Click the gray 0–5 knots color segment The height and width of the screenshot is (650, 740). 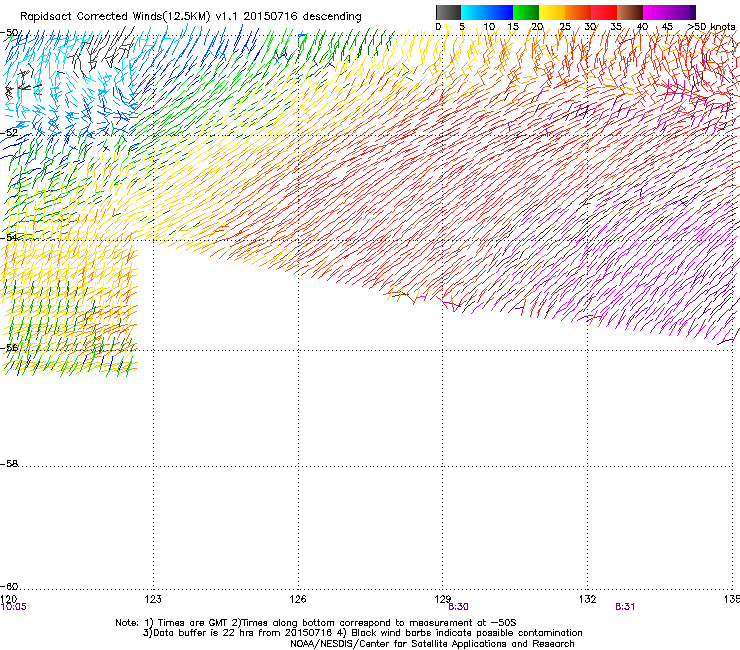click(x=449, y=12)
